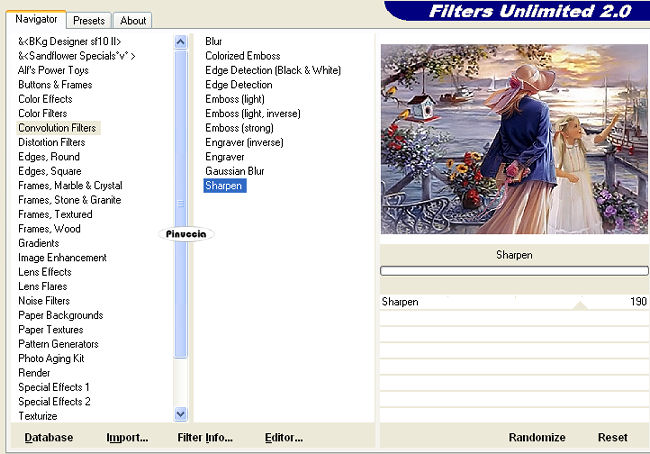650x454 pixels.
Task: Click the progress bar under Sharpen title
Action: [x=514, y=271]
